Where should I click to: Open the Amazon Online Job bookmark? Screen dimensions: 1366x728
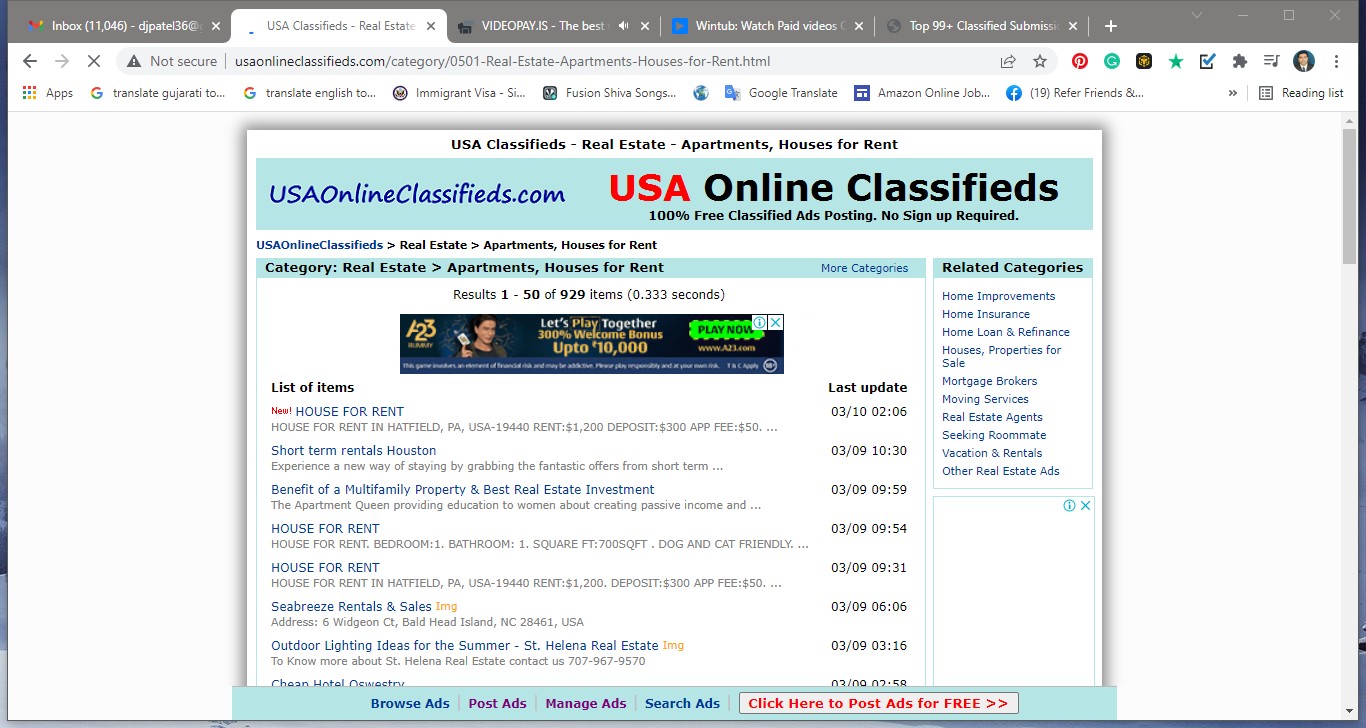922,93
